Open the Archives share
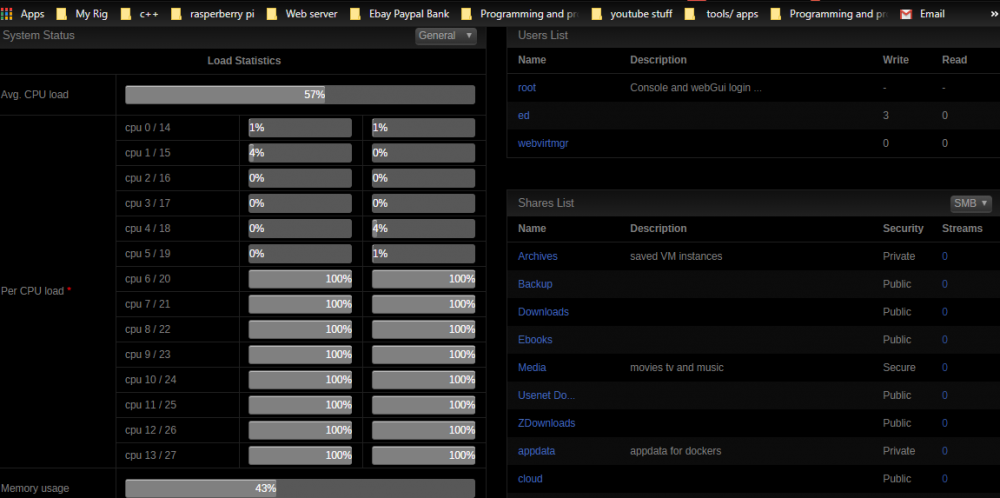 538,256
